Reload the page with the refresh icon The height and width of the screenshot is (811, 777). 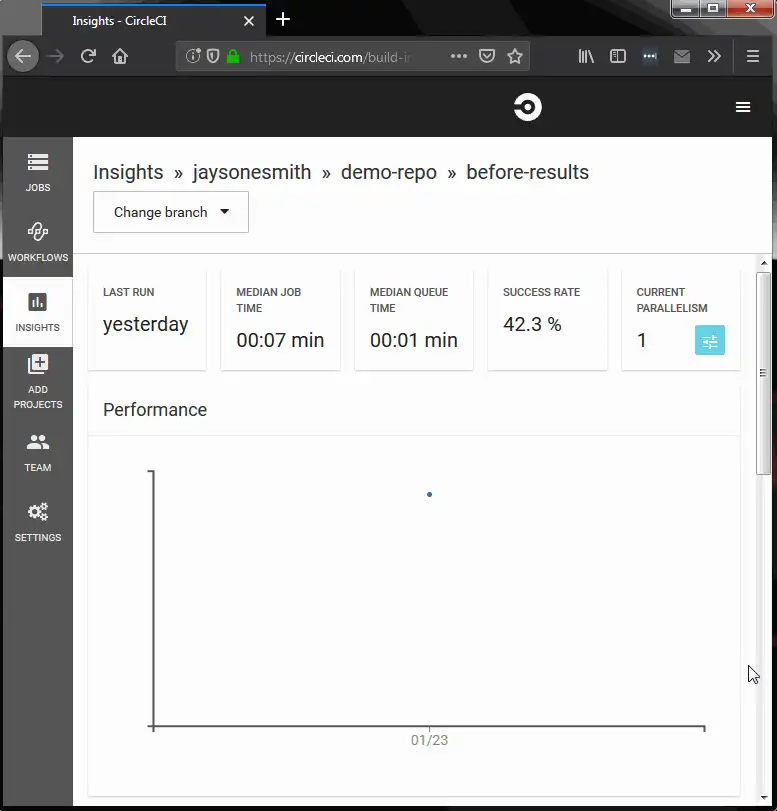pos(88,56)
